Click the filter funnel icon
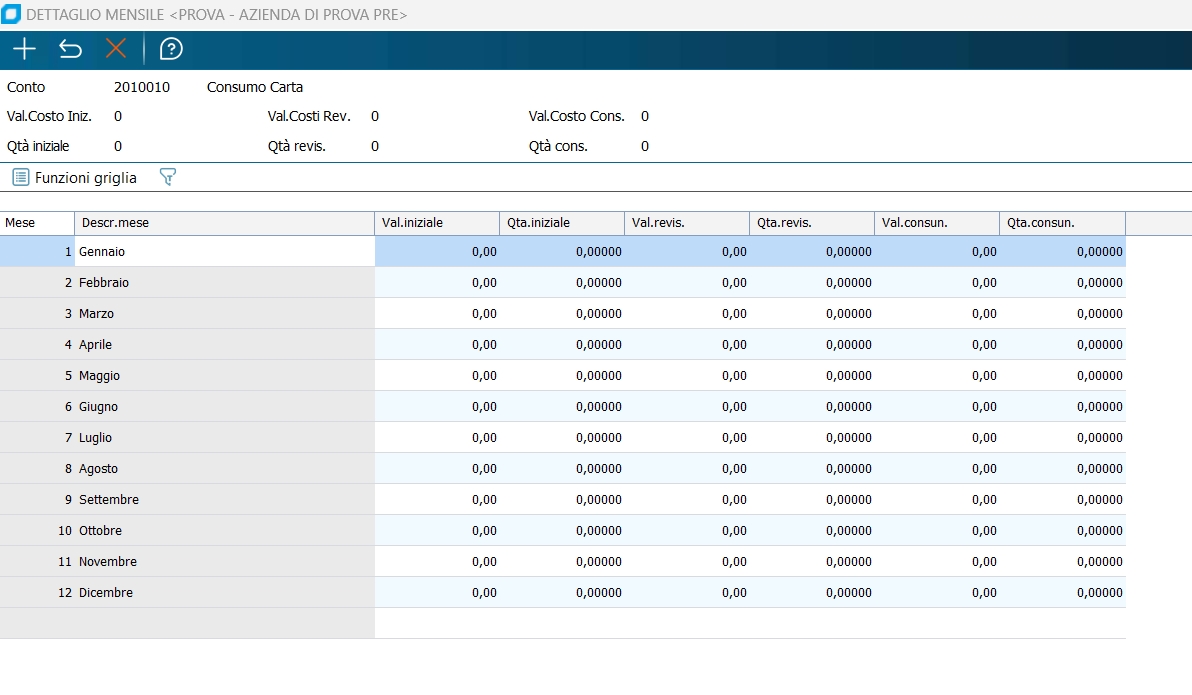 (x=168, y=177)
